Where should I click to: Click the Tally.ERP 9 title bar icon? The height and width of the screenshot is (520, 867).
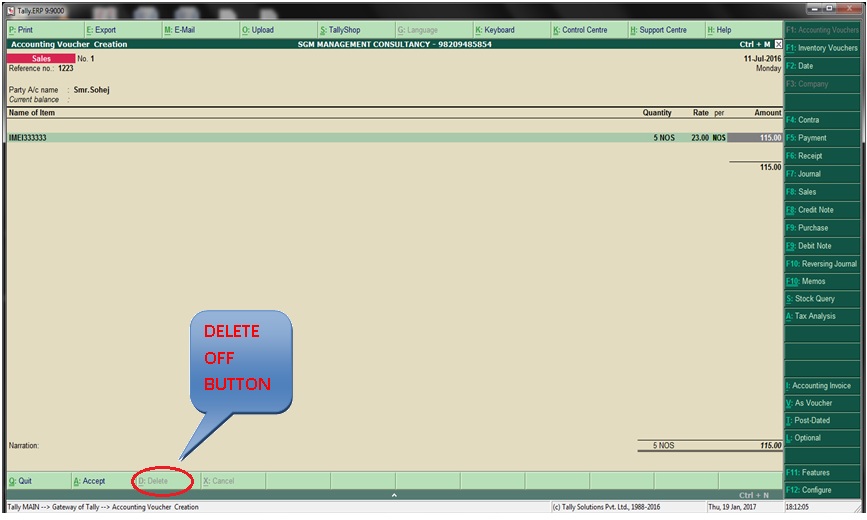click(11, 11)
